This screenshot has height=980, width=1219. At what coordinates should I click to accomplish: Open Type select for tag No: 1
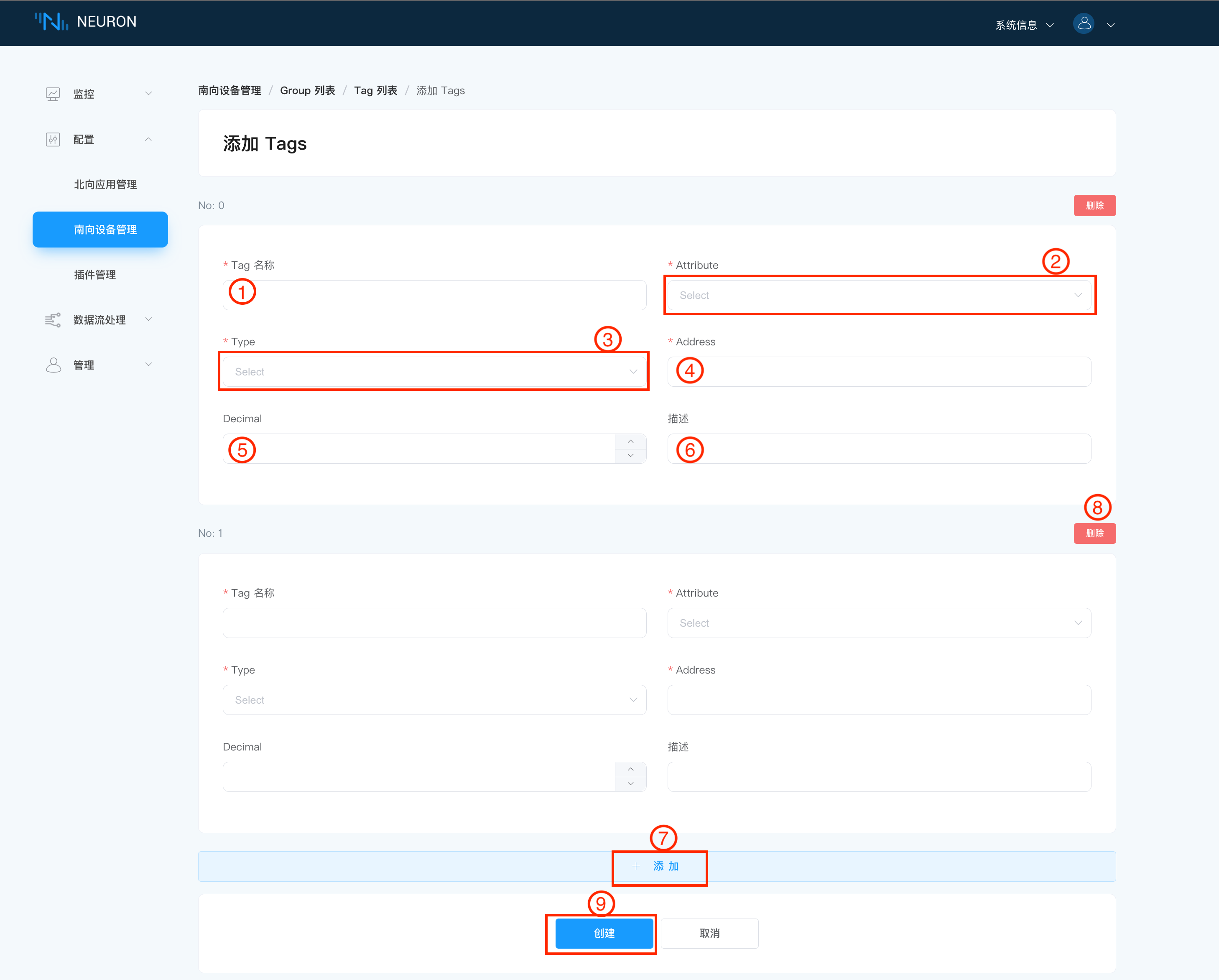[434, 700]
